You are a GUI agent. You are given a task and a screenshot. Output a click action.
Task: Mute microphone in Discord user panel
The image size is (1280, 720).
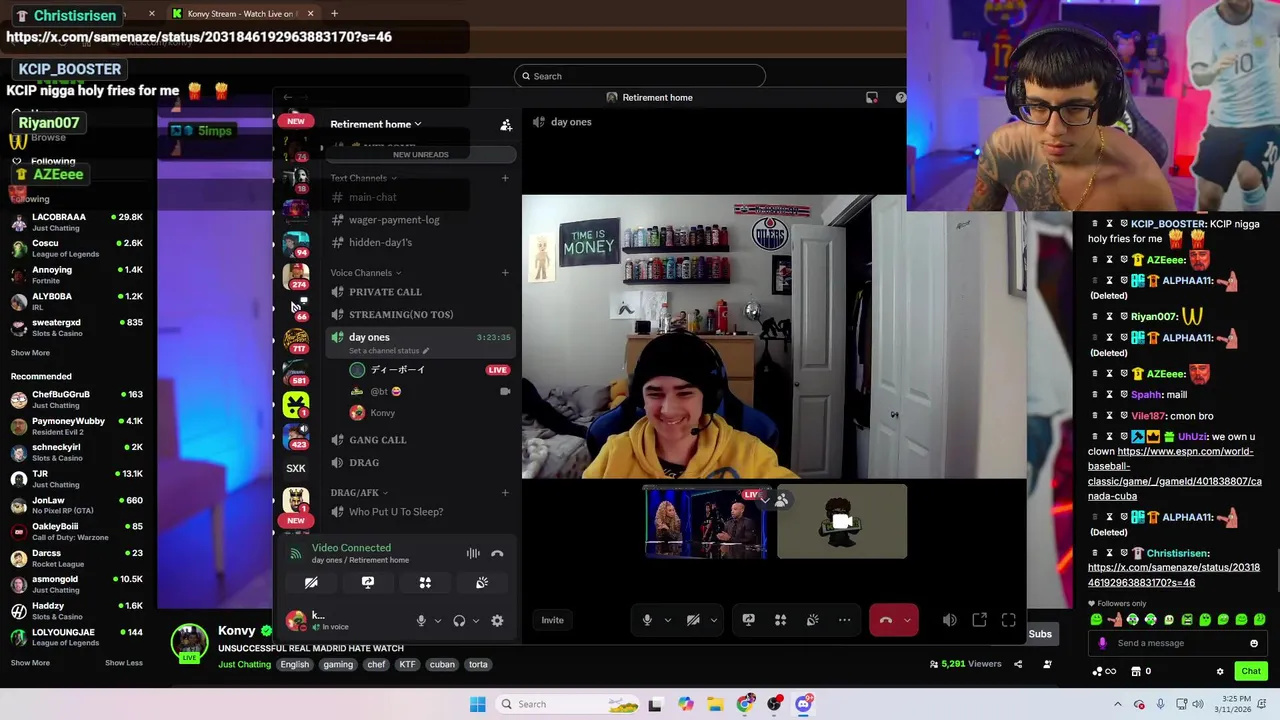(421, 621)
